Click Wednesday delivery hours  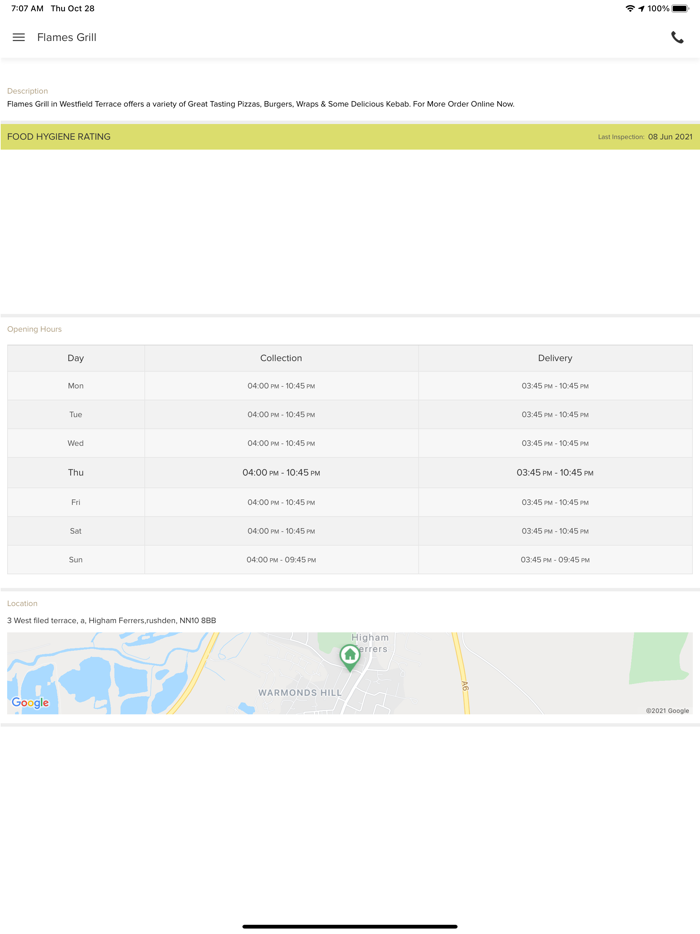(x=555, y=443)
